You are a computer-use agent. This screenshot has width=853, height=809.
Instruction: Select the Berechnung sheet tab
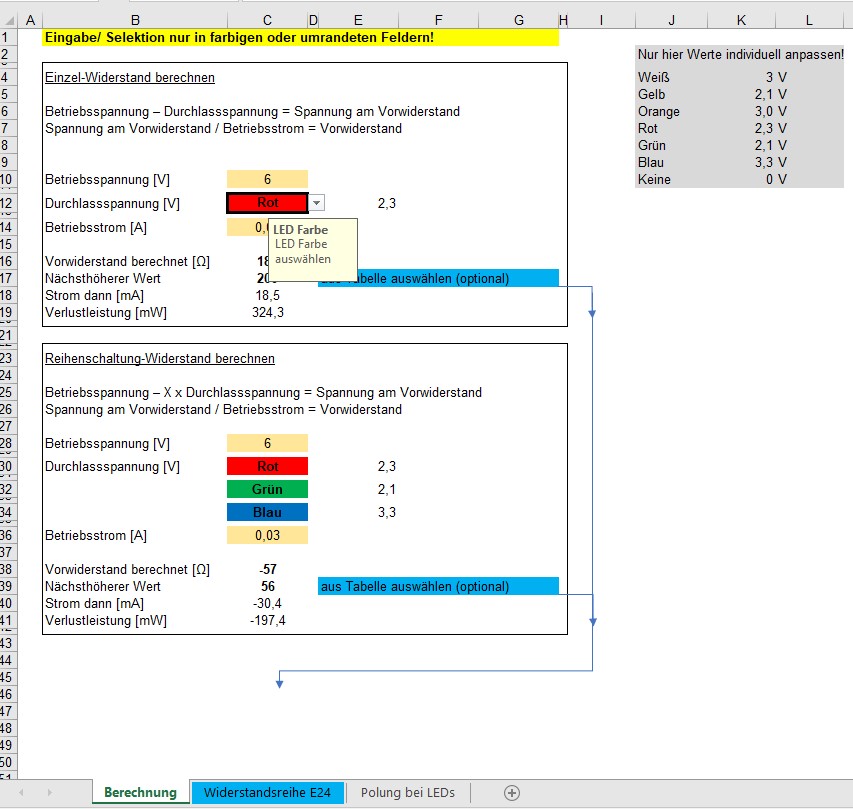(140, 793)
